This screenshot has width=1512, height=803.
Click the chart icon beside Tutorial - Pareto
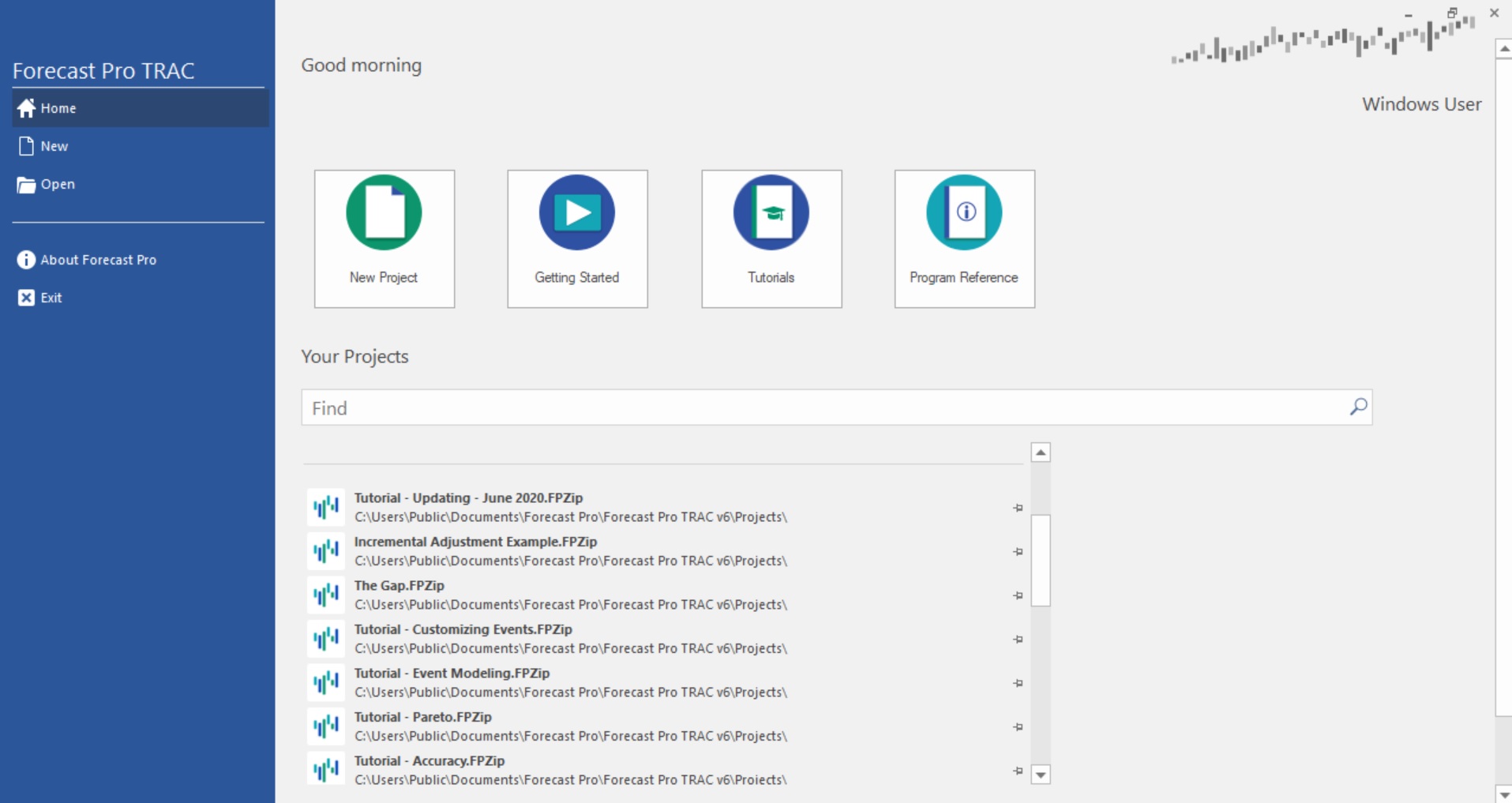(x=326, y=726)
